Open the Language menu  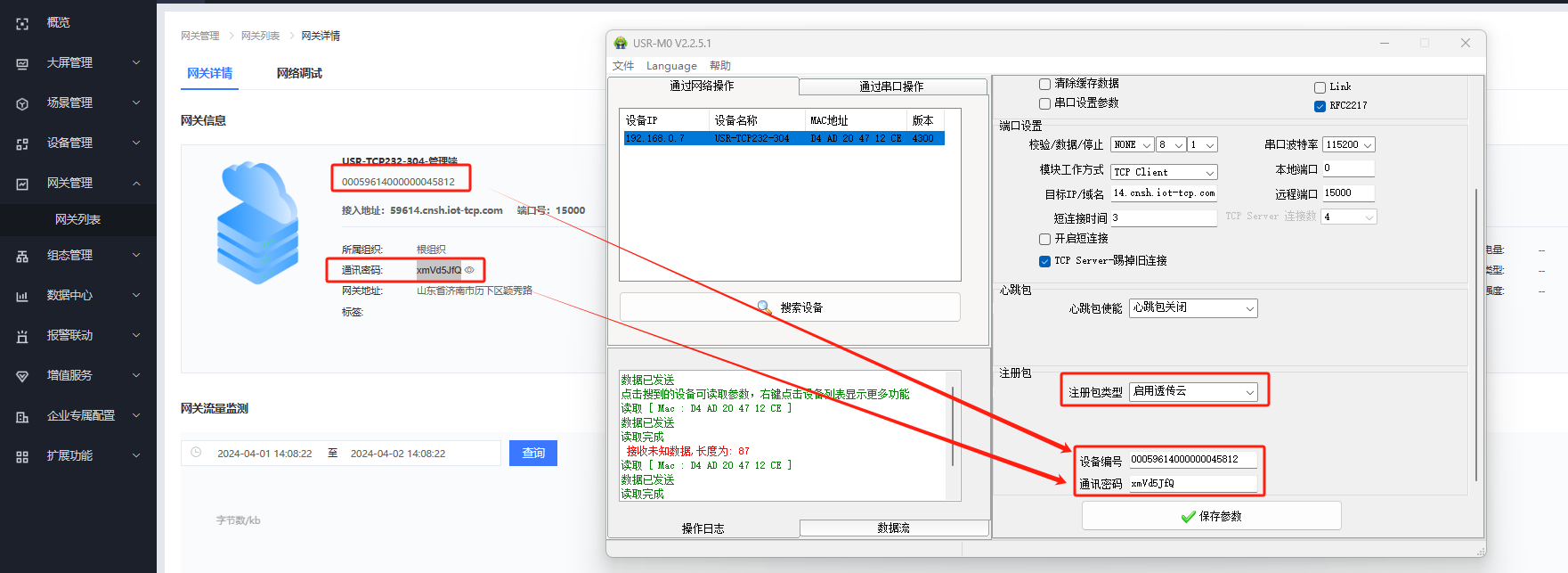(671, 66)
